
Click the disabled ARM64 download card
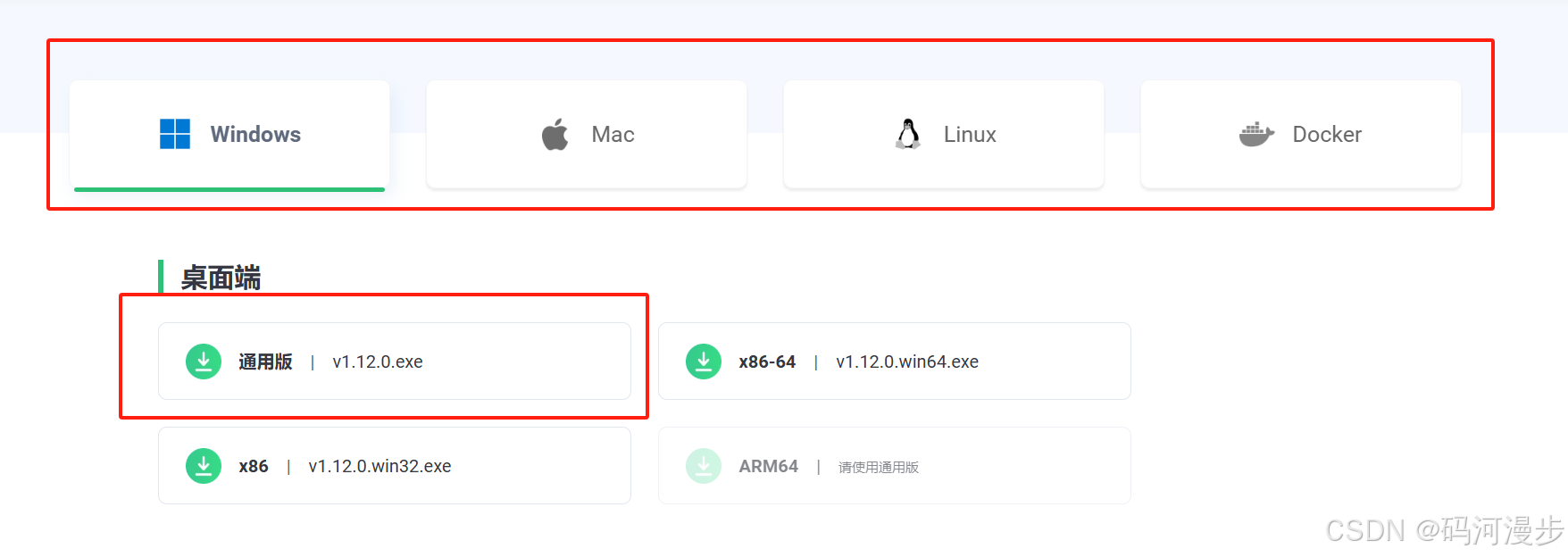pos(895,466)
